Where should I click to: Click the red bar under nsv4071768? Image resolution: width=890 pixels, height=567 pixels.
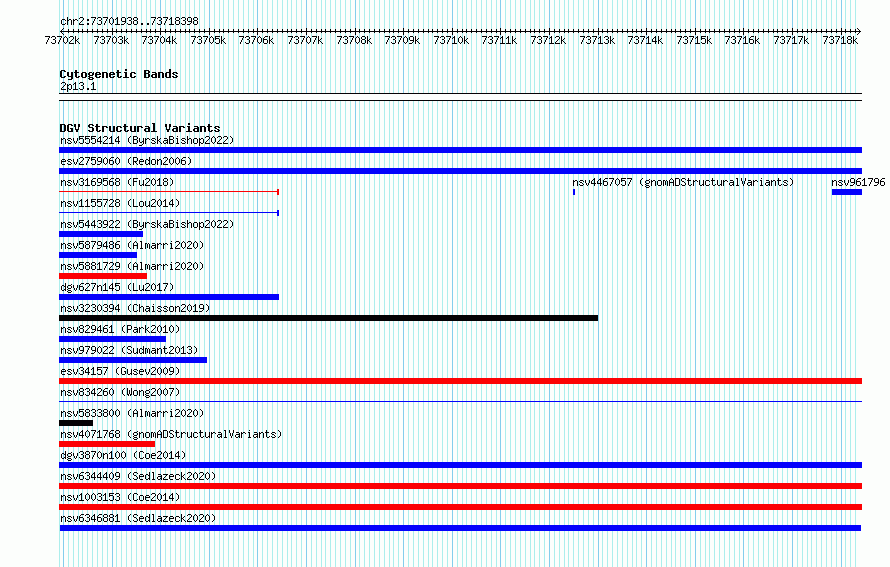coord(107,444)
